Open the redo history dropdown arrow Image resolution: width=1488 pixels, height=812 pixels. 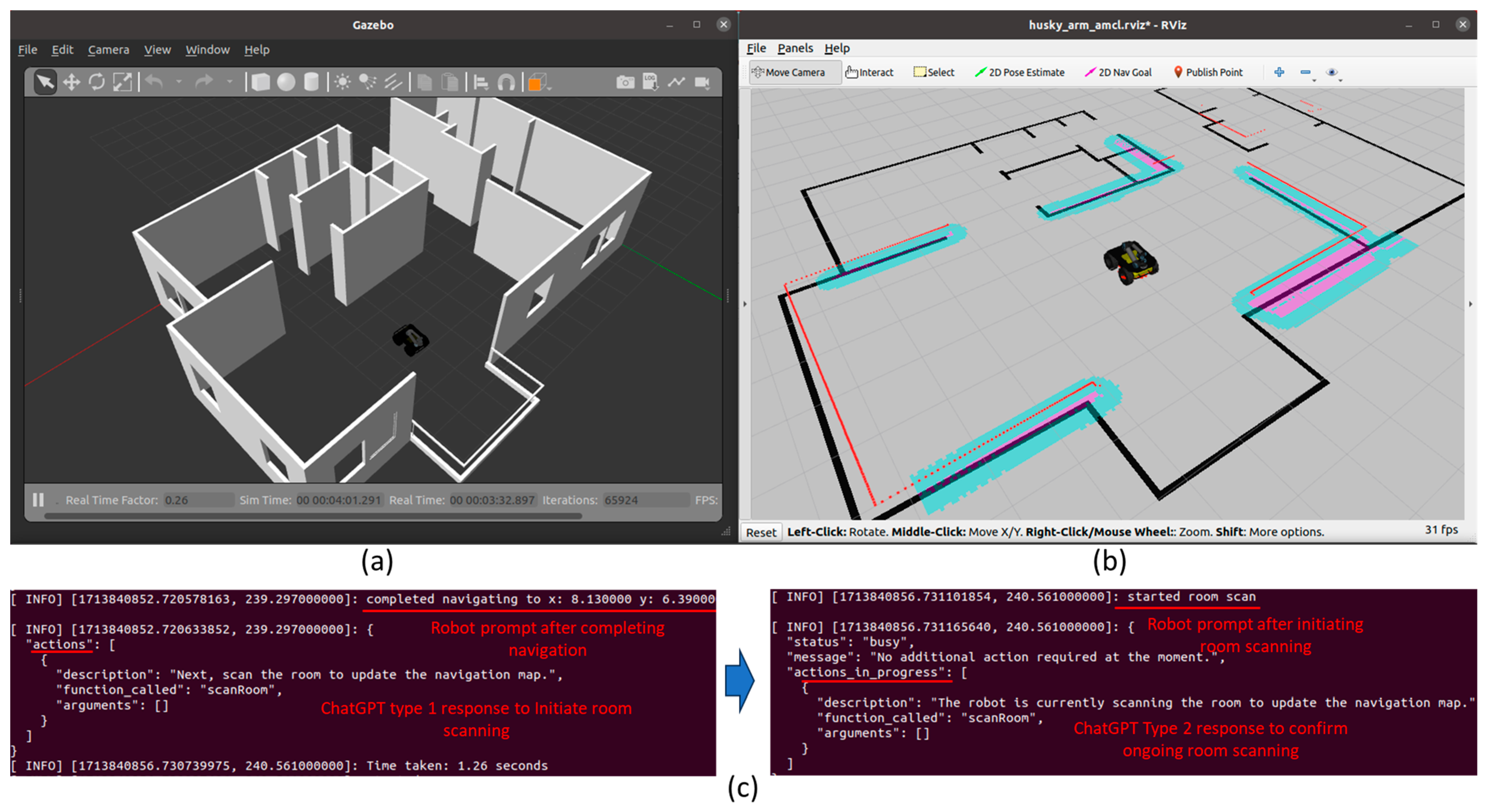[x=230, y=82]
